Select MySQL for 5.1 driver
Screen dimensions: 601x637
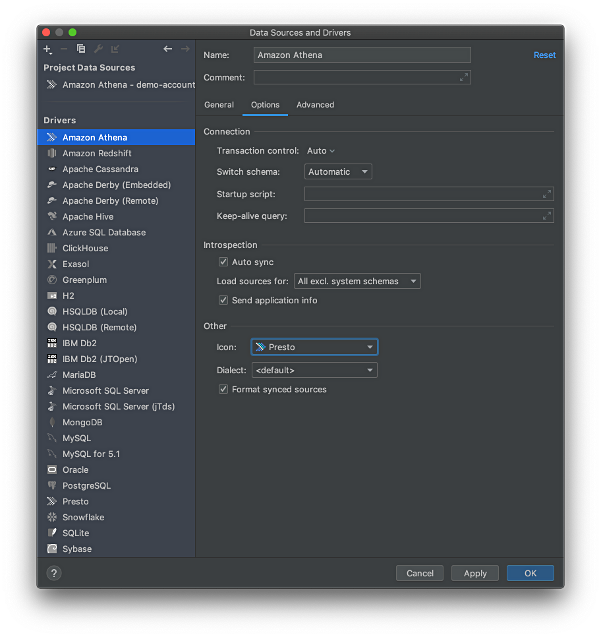116,454
